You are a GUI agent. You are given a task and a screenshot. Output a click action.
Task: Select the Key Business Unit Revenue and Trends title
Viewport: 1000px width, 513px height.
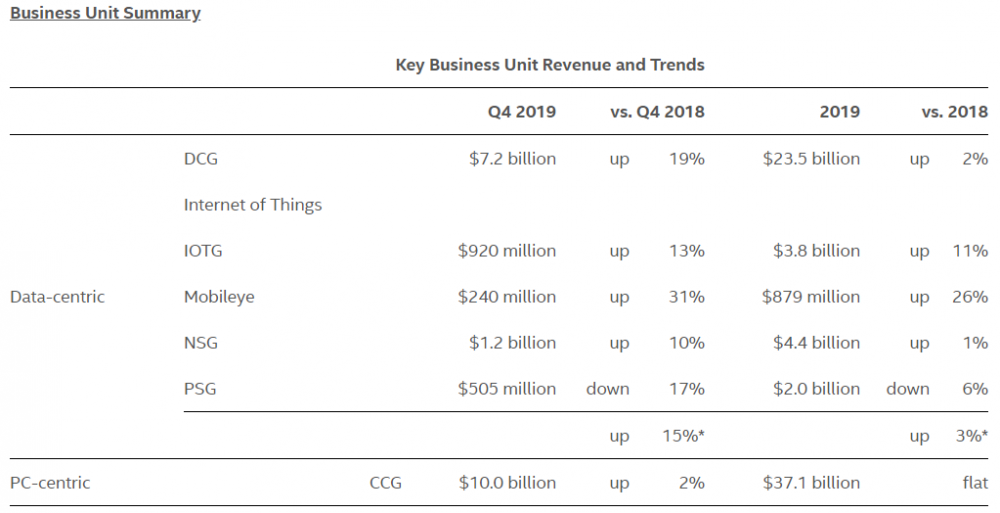[x=550, y=65]
